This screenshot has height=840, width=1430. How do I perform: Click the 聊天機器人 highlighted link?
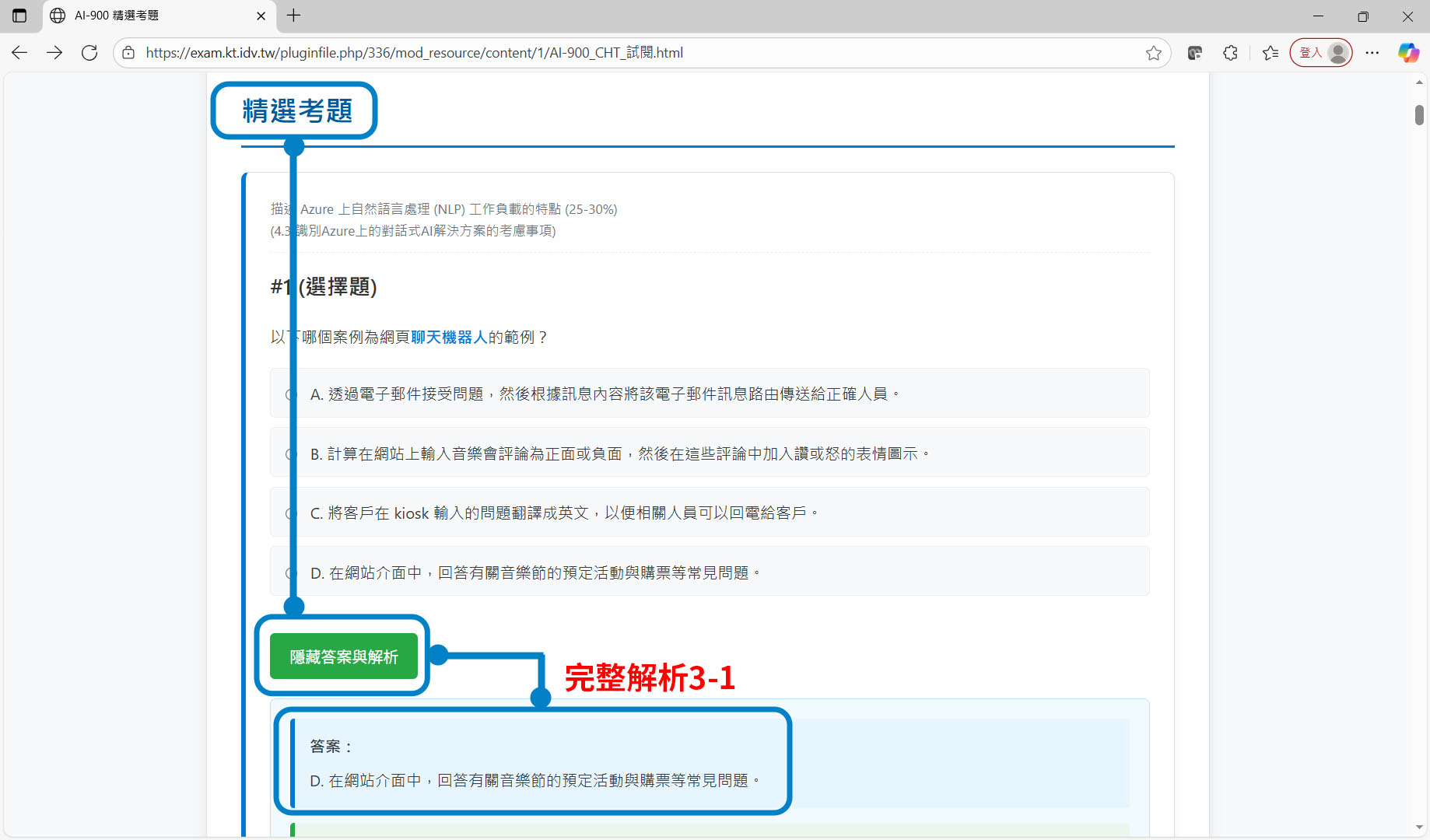[x=449, y=337]
